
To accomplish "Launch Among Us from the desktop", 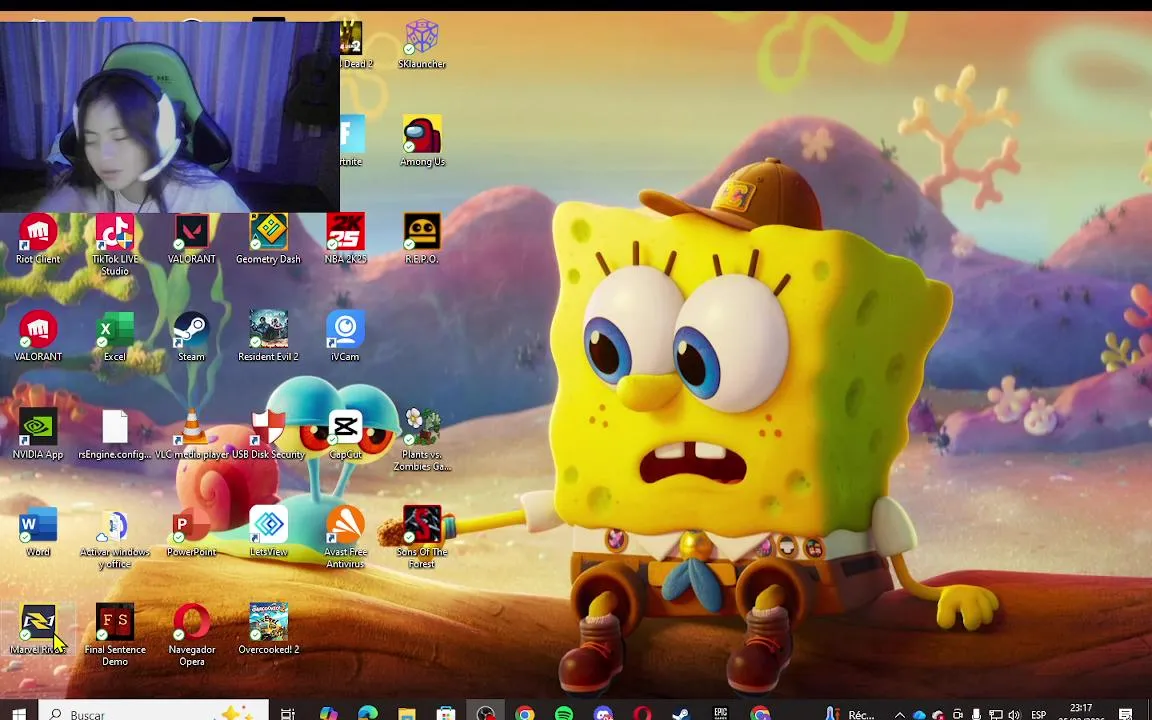I will pos(422,141).
